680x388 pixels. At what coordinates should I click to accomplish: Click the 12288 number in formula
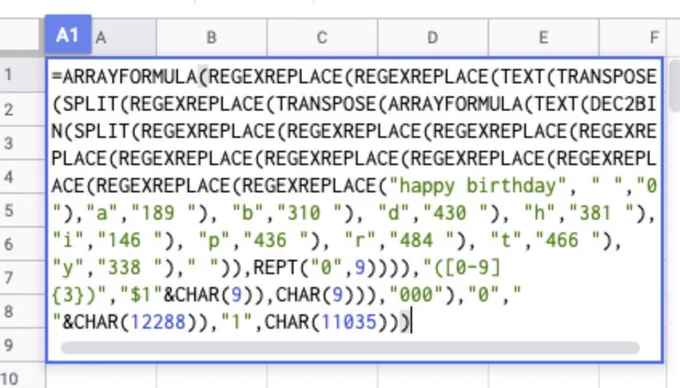click(x=158, y=322)
